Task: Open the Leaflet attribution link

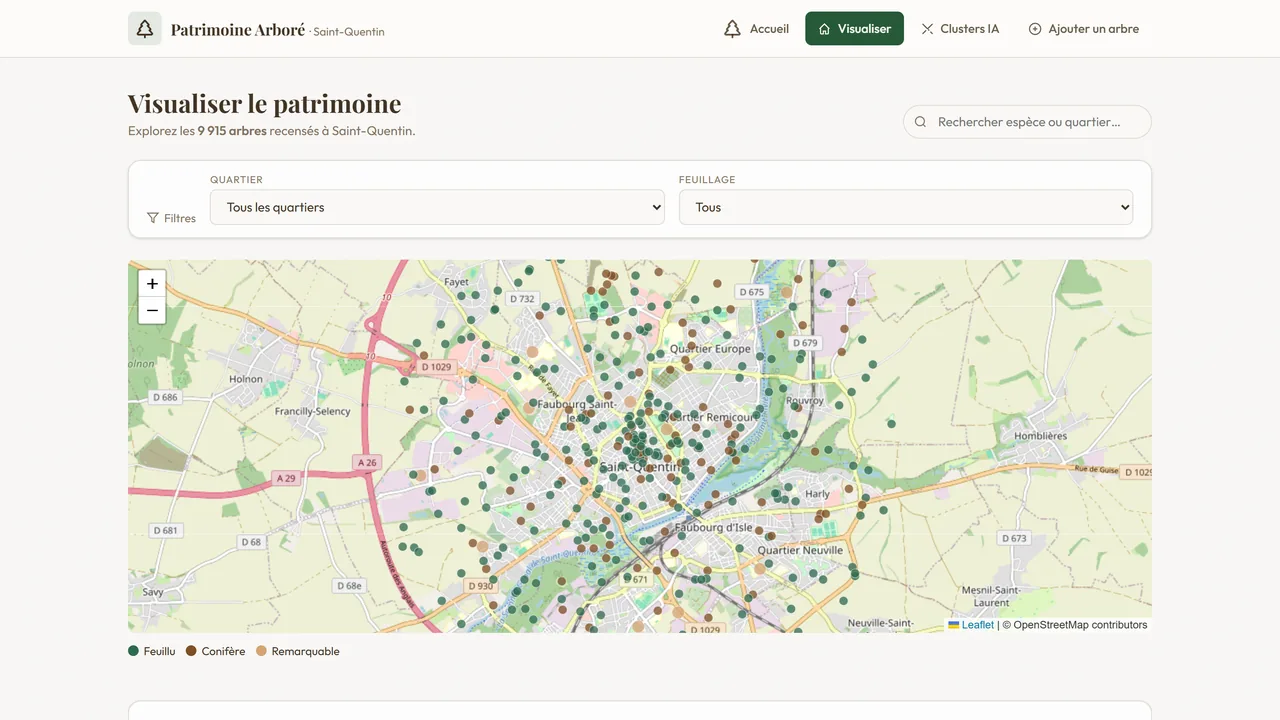Action: coord(971,625)
